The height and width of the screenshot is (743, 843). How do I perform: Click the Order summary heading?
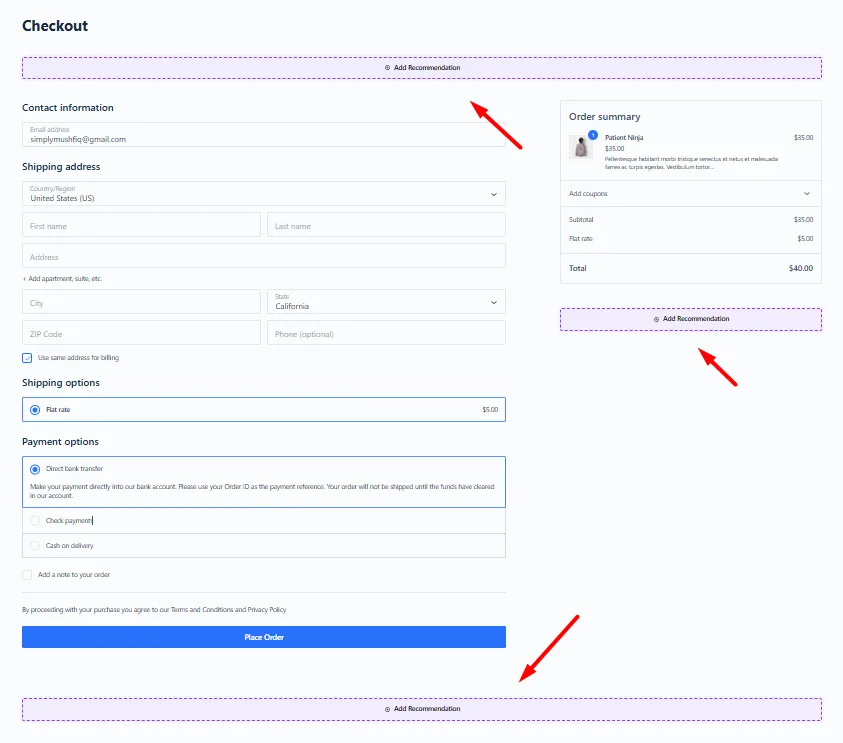click(604, 117)
